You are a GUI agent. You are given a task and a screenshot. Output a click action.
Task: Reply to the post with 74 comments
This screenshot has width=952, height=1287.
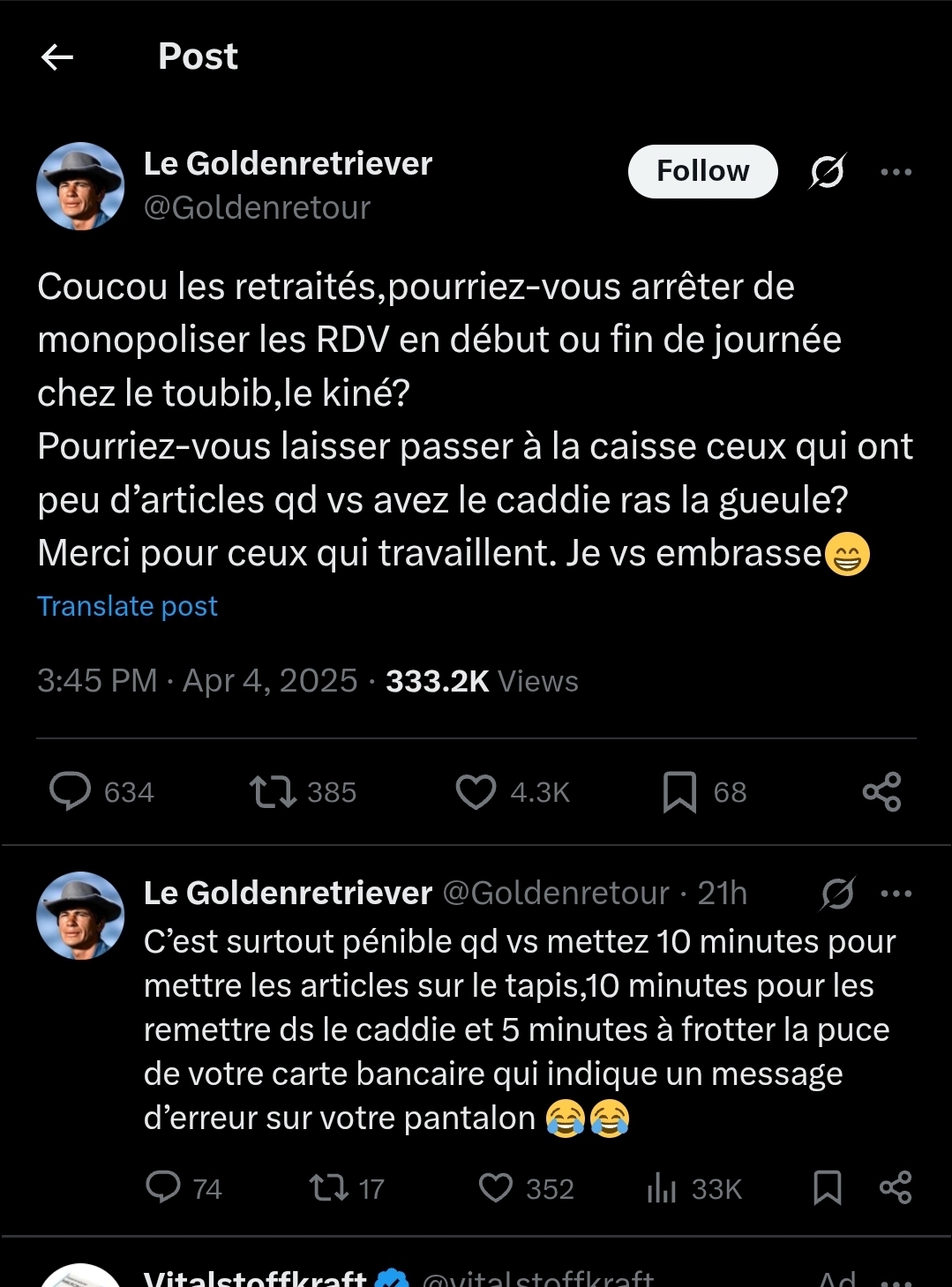pyautogui.click(x=163, y=1187)
